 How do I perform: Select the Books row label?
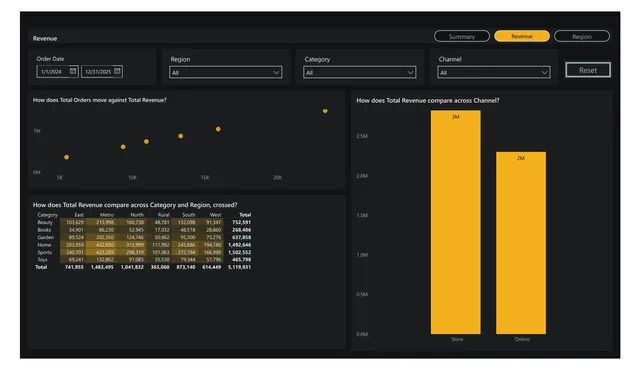click(x=44, y=230)
